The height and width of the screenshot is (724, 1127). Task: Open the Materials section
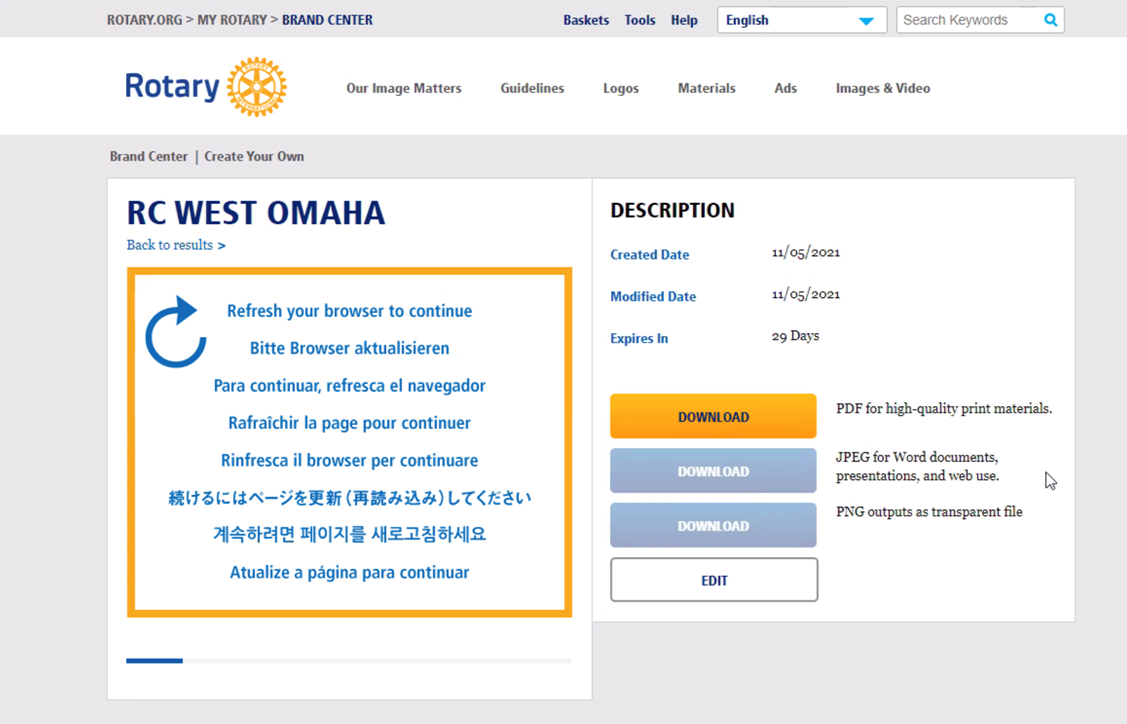coord(706,88)
